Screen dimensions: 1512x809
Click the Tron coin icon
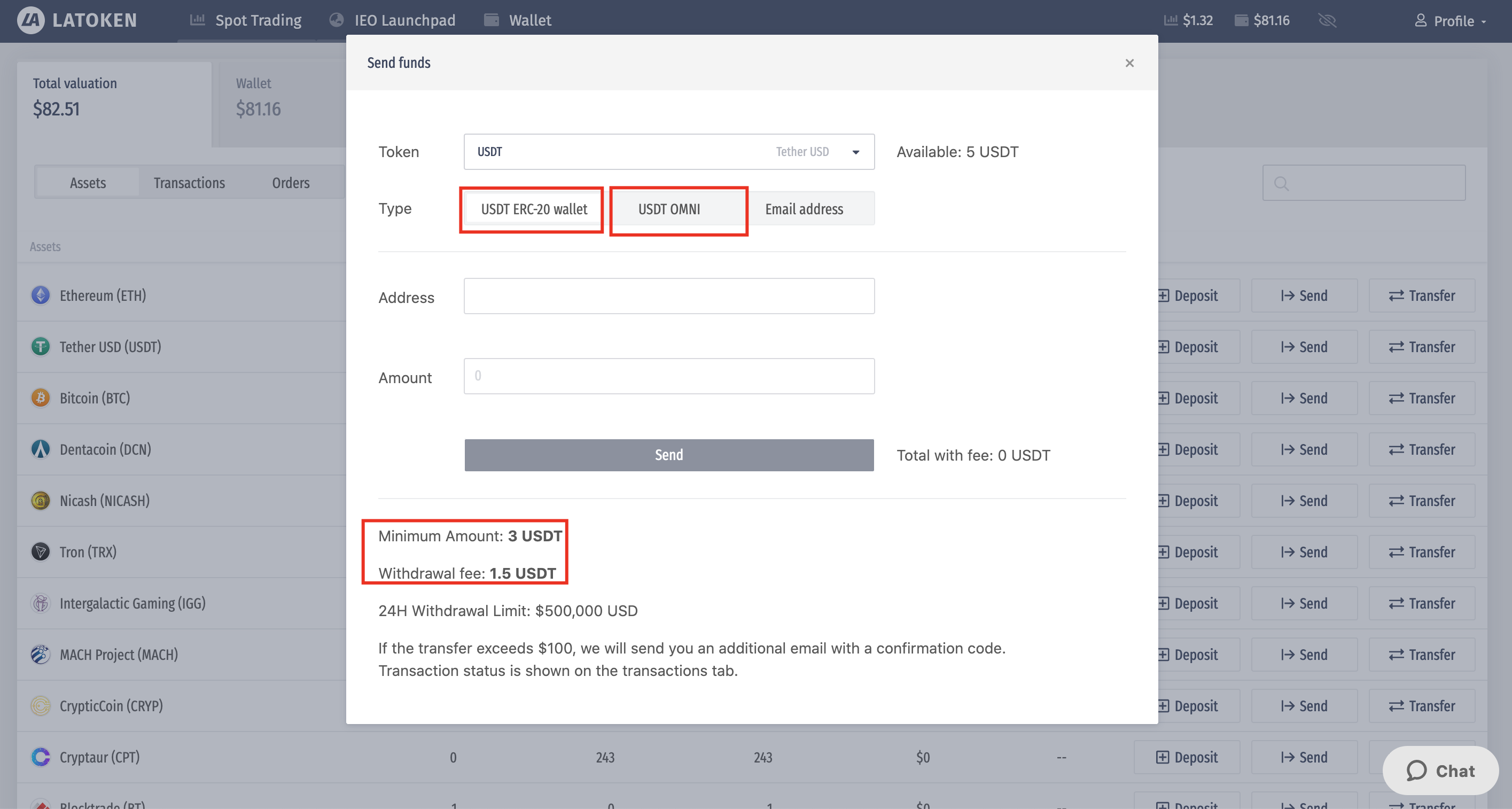pyautogui.click(x=41, y=552)
